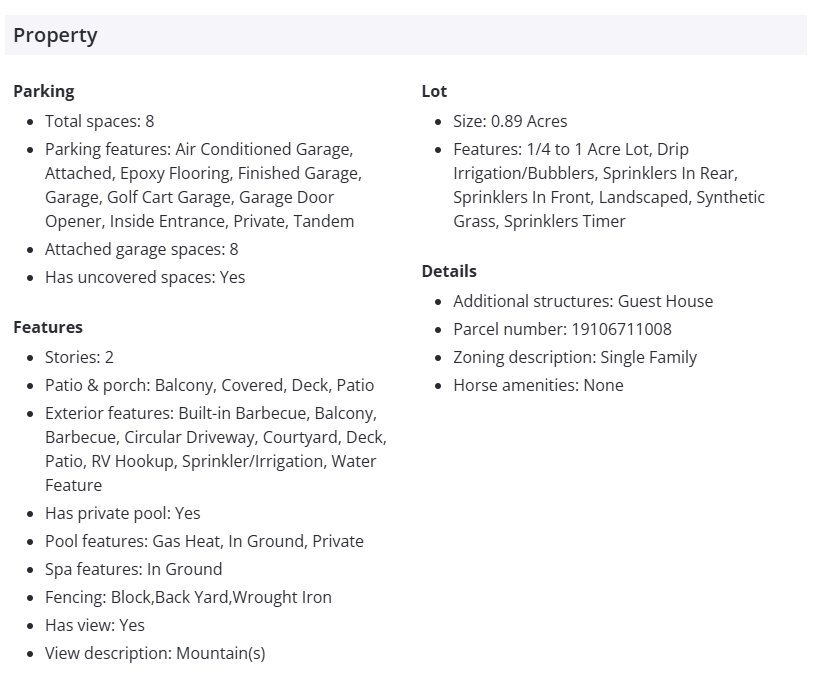The height and width of the screenshot is (688, 832).
Task: Select the Stories: 2 list item
Action: [x=79, y=357]
